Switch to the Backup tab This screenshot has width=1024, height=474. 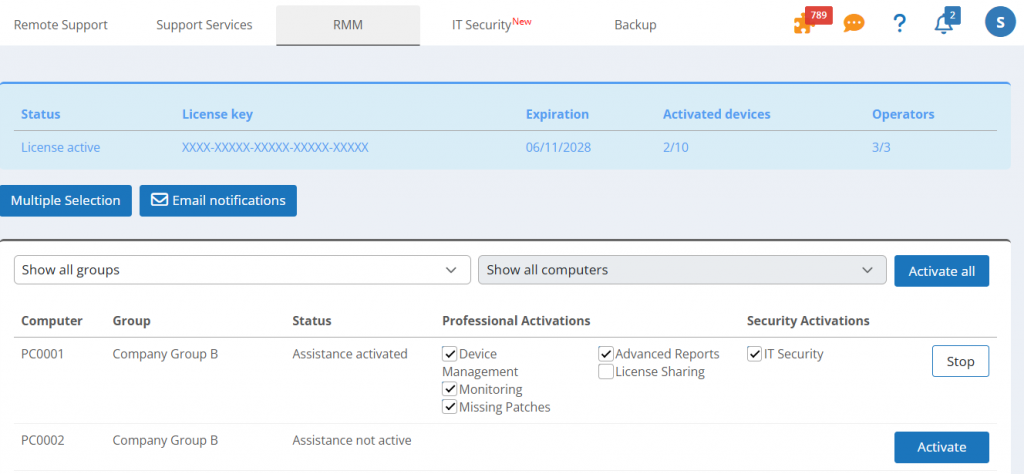click(635, 24)
